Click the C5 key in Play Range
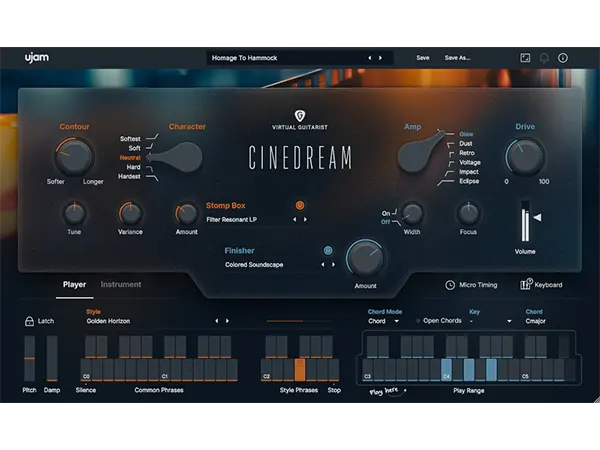 tap(525, 370)
